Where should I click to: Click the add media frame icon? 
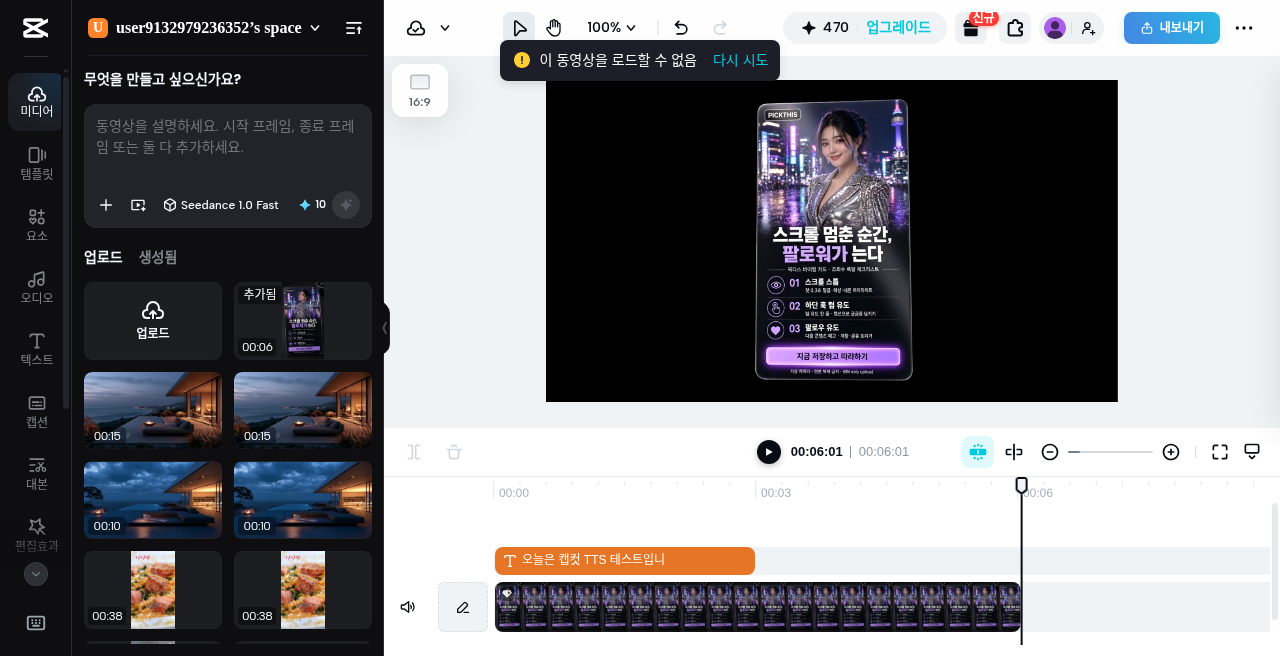pos(138,205)
